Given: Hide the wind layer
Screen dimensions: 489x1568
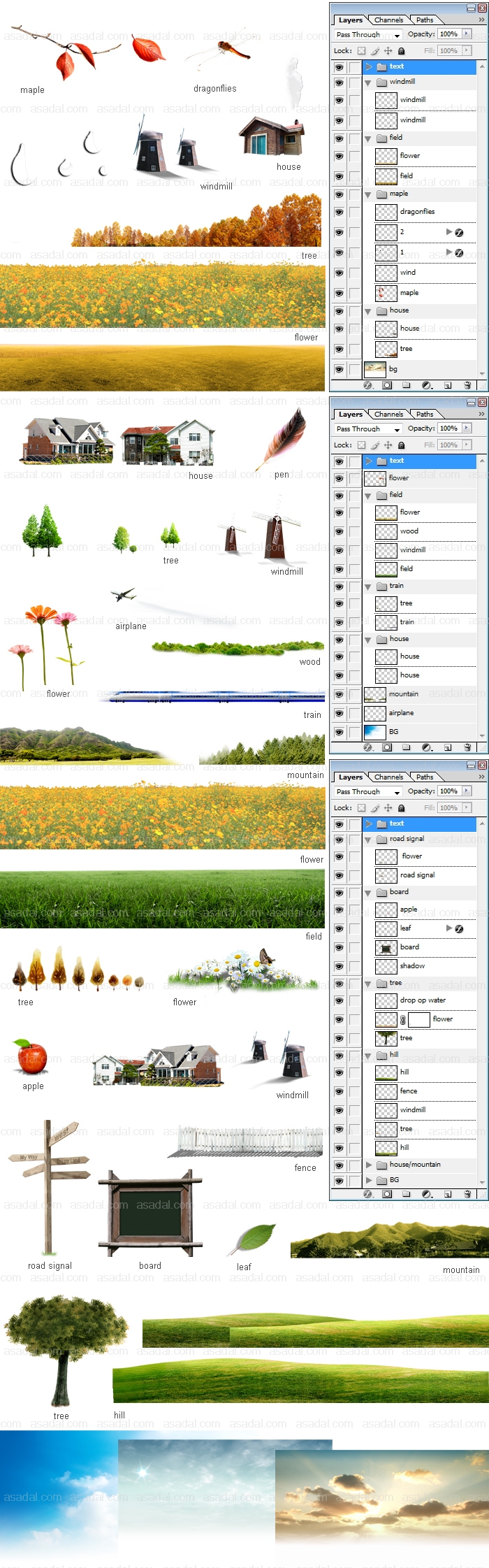Looking at the screenshot, I should (339, 273).
